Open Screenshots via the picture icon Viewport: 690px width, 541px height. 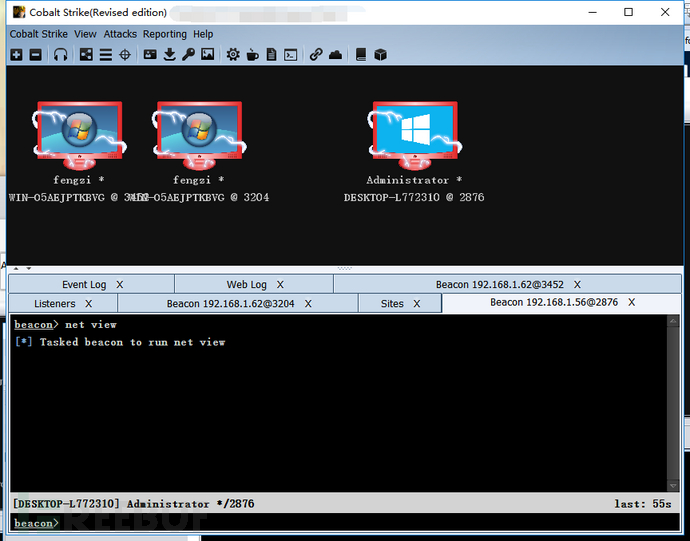click(208, 55)
